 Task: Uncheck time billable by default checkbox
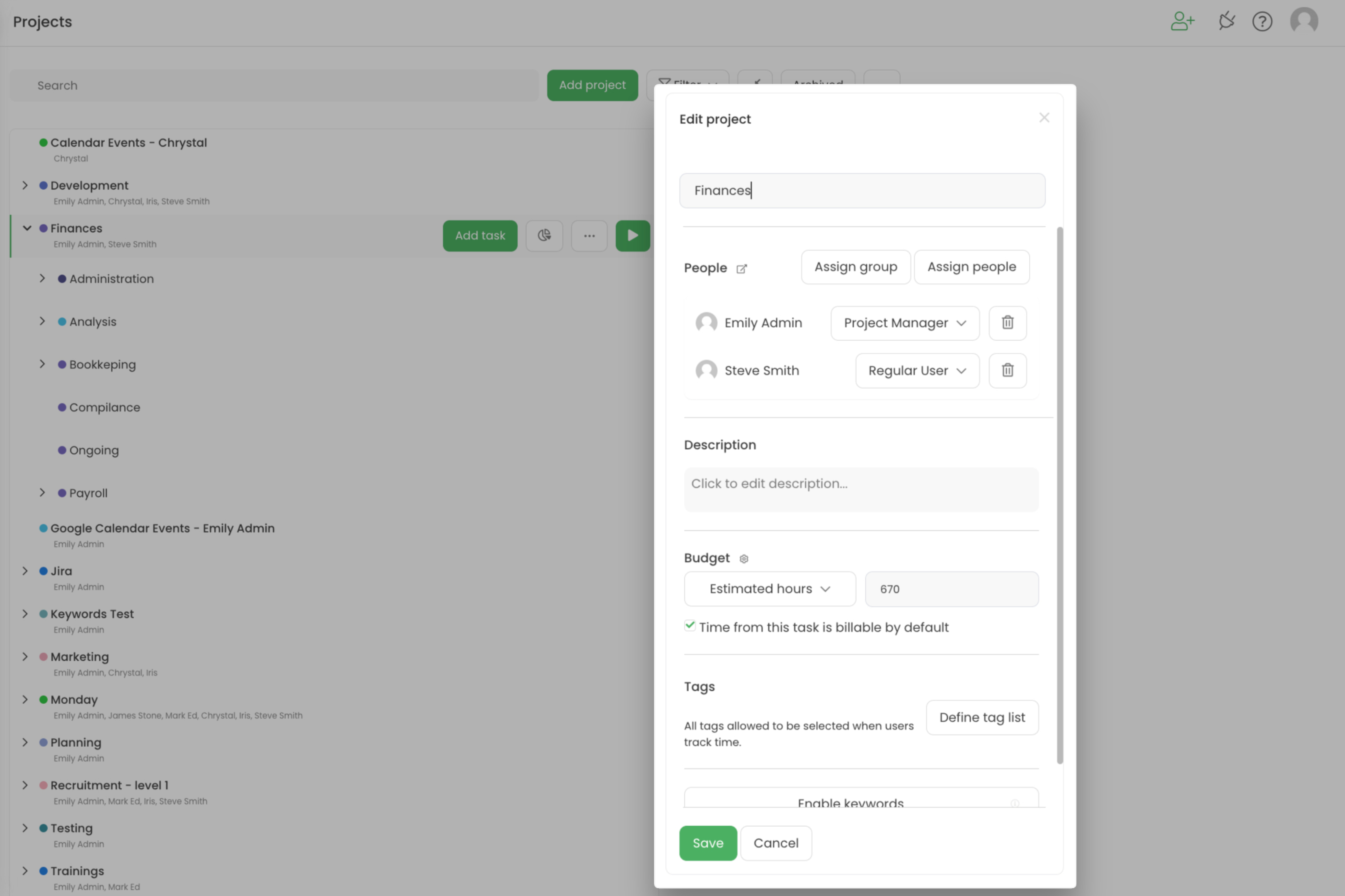[x=690, y=626]
